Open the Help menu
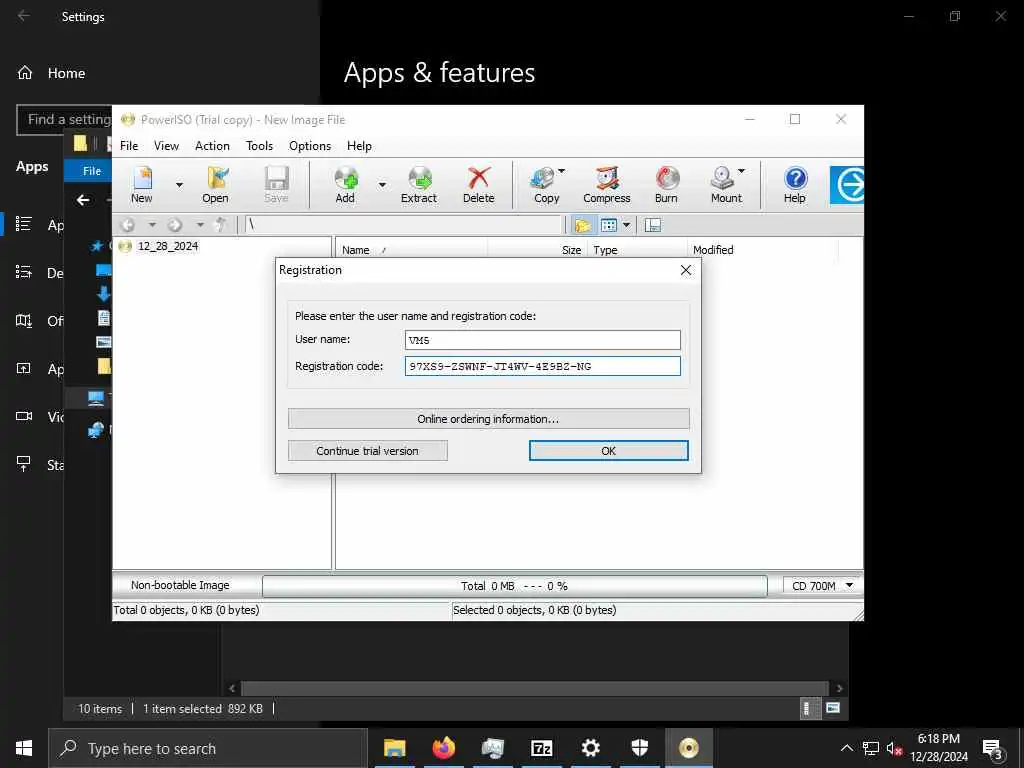Screen dimensions: 1024x768 [x=359, y=146]
